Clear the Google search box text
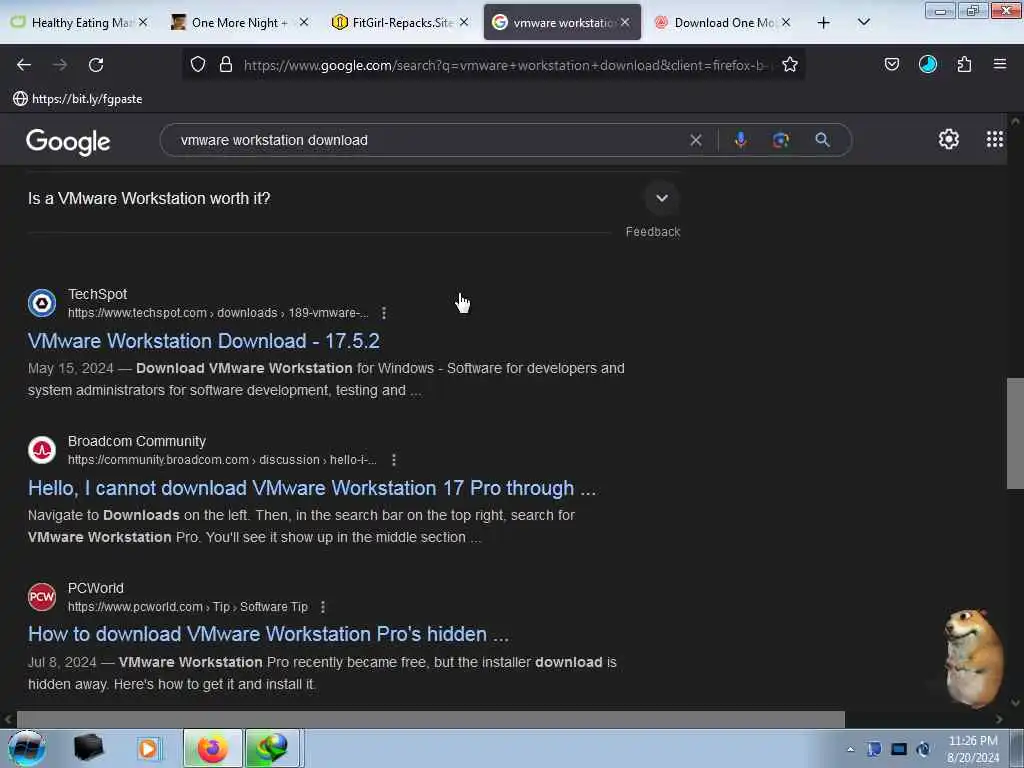The height and width of the screenshot is (768, 1024). pyautogui.click(x=696, y=140)
